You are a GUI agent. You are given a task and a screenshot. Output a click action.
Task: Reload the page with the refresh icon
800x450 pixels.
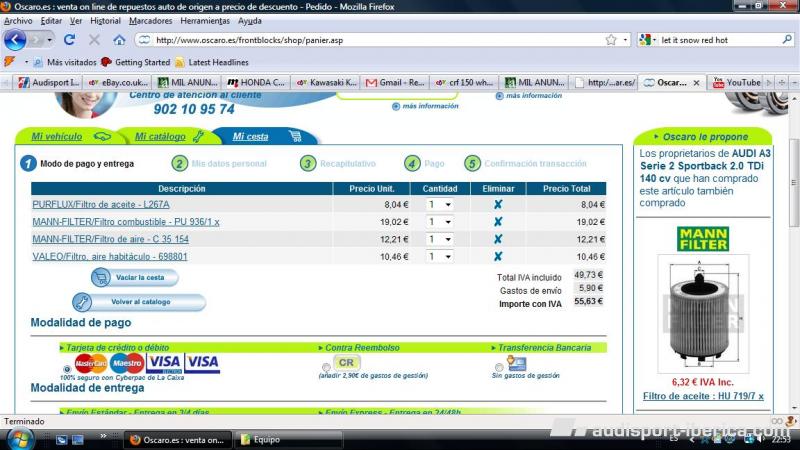pyautogui.click(x=69, y=40)
